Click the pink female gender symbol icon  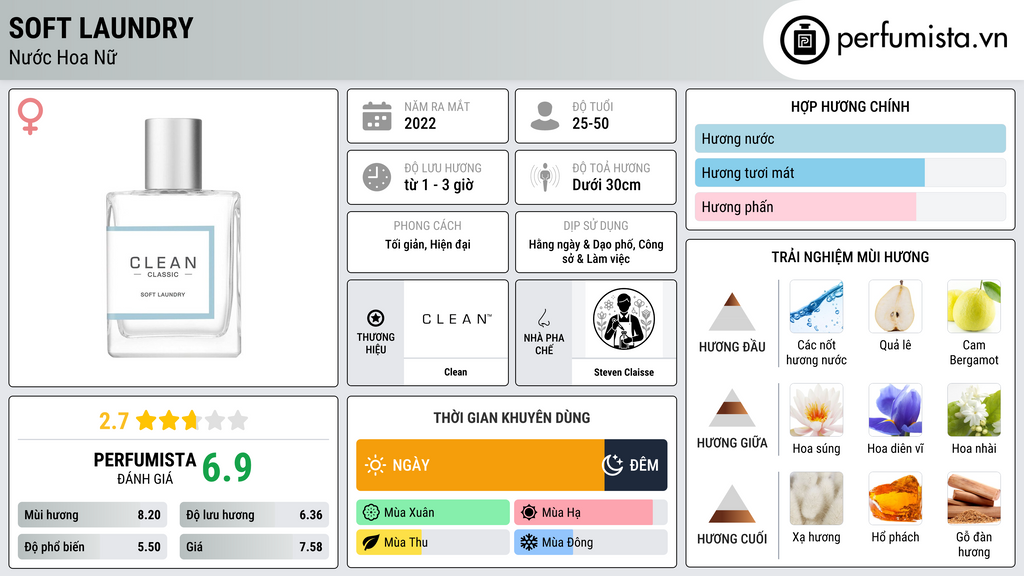(30, 116)
